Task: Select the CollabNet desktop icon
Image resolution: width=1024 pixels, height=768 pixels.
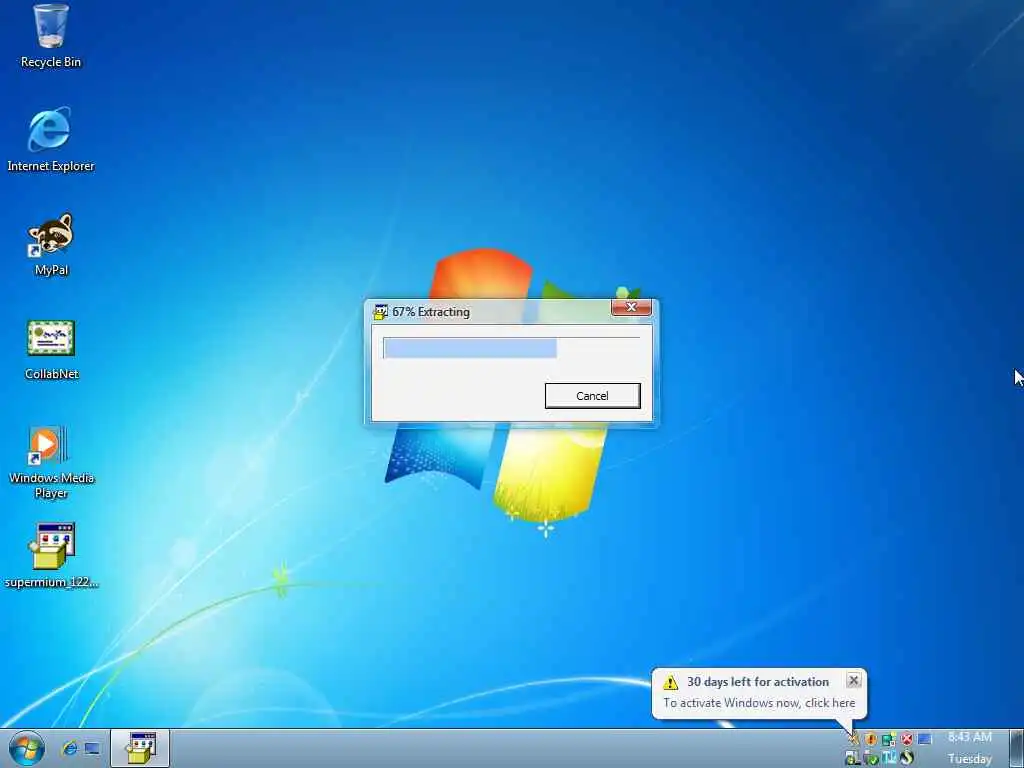Action: point(50,349)
